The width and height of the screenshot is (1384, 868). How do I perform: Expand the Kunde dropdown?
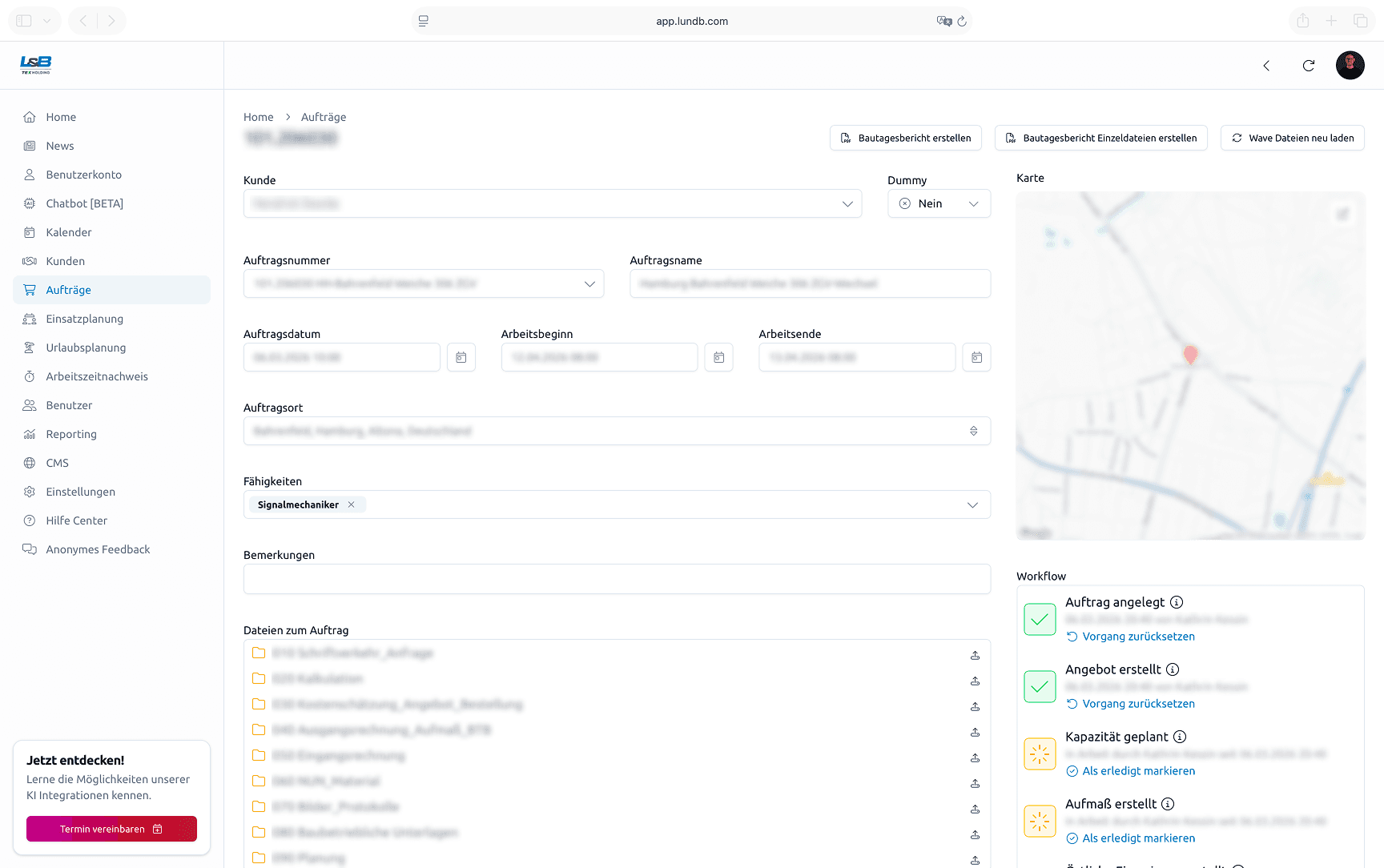(847, 203)
